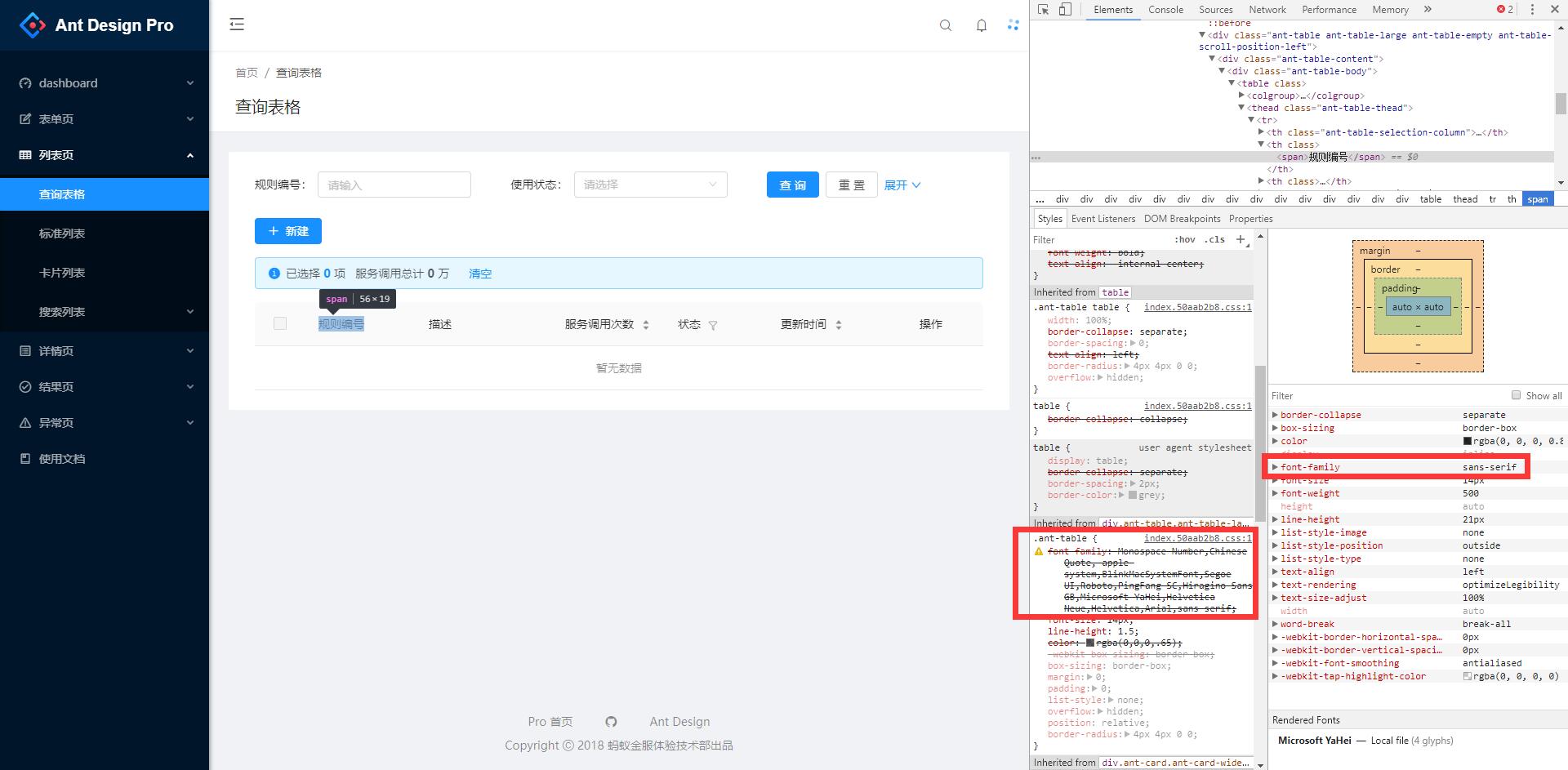Toggle the DevTools device toolbar icon
The image size is (1568, 770).
click(x=1066, y=10)
